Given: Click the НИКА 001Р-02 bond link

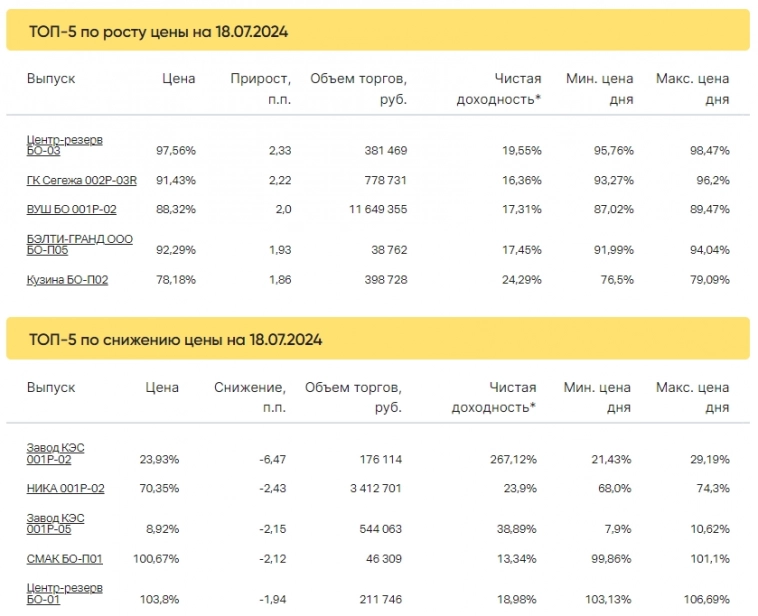Looking at the screenshot, I should click(65, 488).
